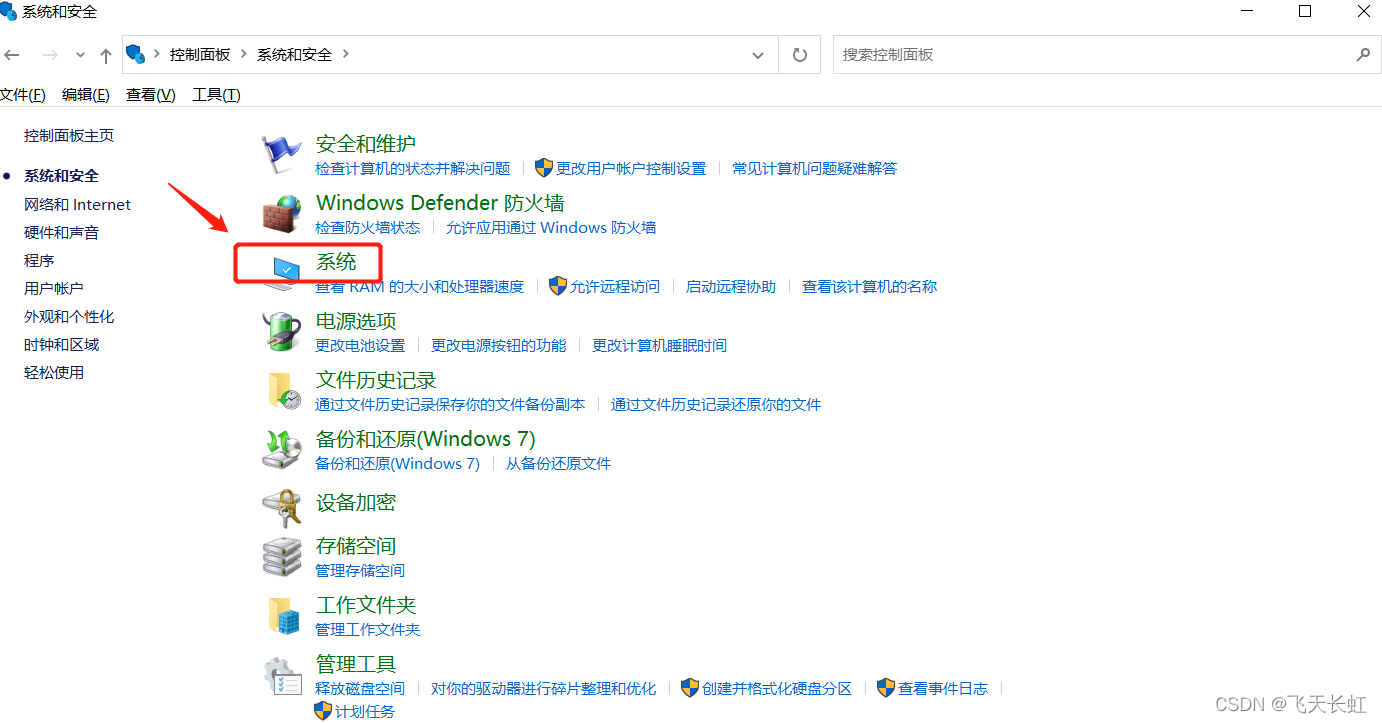This screenshot has width=1382, height=723.
Task: Open Power Options battery icon
Action: 281,331
